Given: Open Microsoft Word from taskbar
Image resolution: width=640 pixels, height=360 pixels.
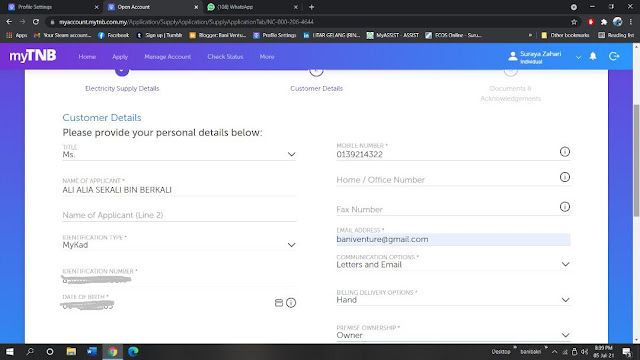Looking at the screenshot, I should pyautogui.click(x=92, y=351).
